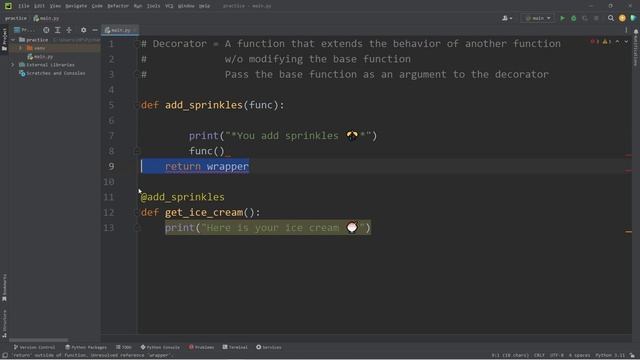Image resolution: width=640 pixels, height=360 pixels.
Task: Expand External Libraries node
Action: 13,65
